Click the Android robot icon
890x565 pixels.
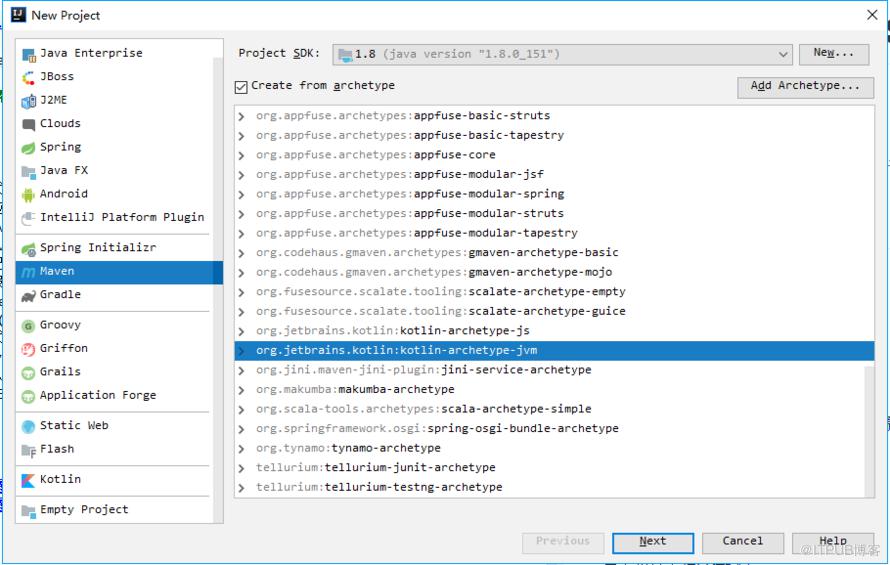tap(28, 195)
